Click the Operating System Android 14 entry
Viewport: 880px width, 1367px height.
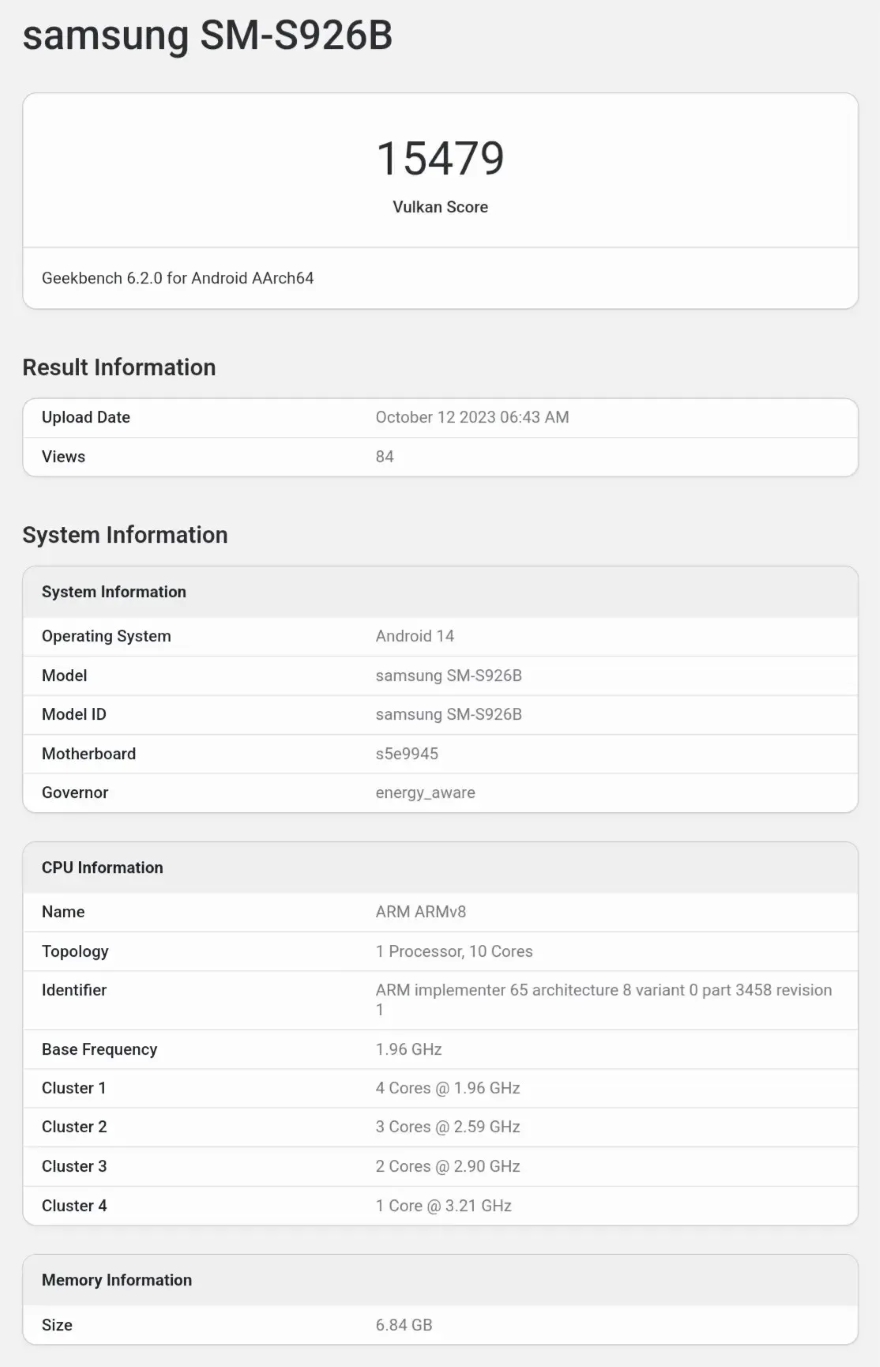coord(415,636)
